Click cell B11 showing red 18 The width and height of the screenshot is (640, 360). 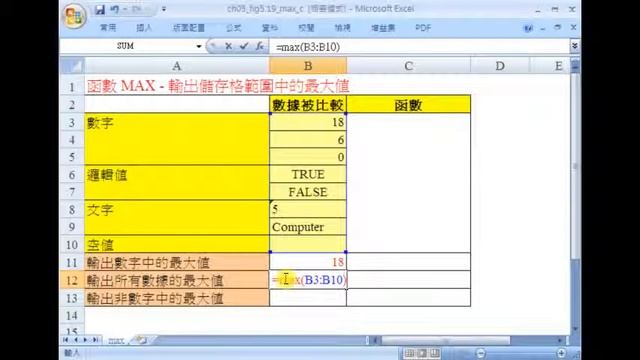tap(308, 262)
